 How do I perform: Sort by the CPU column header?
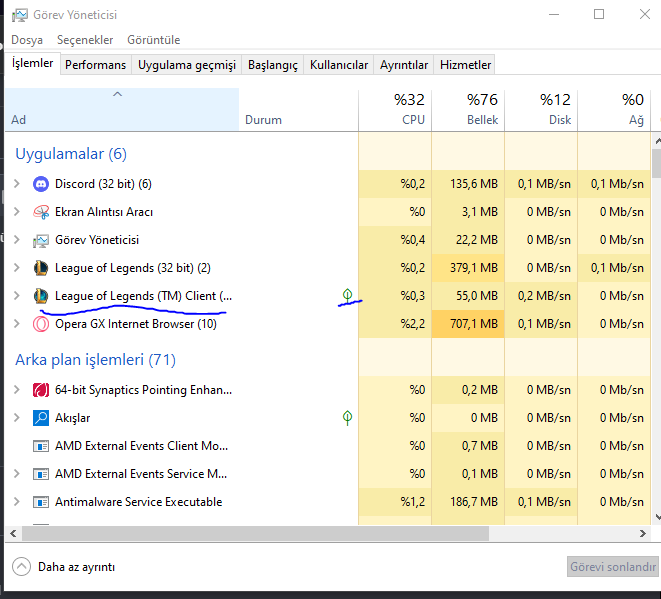[395, 110]
